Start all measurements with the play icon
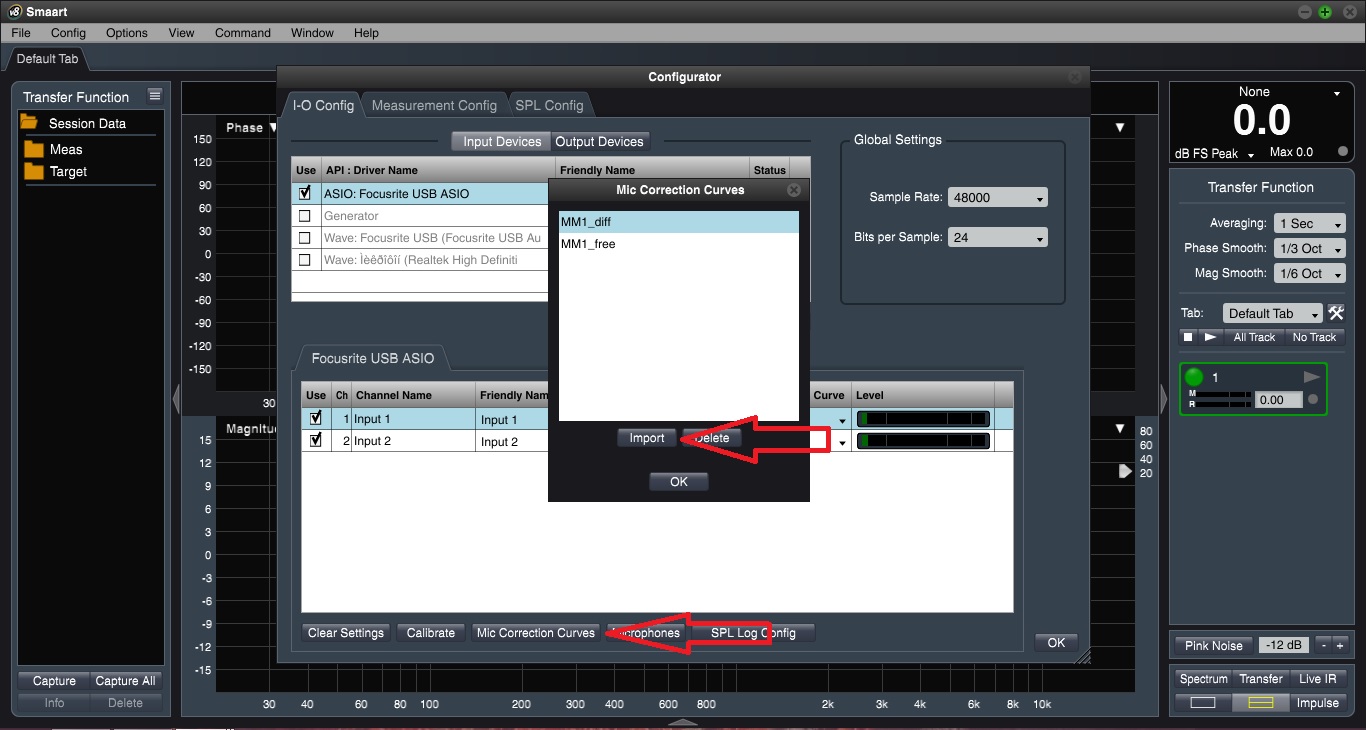 (x=1210, y=337)
